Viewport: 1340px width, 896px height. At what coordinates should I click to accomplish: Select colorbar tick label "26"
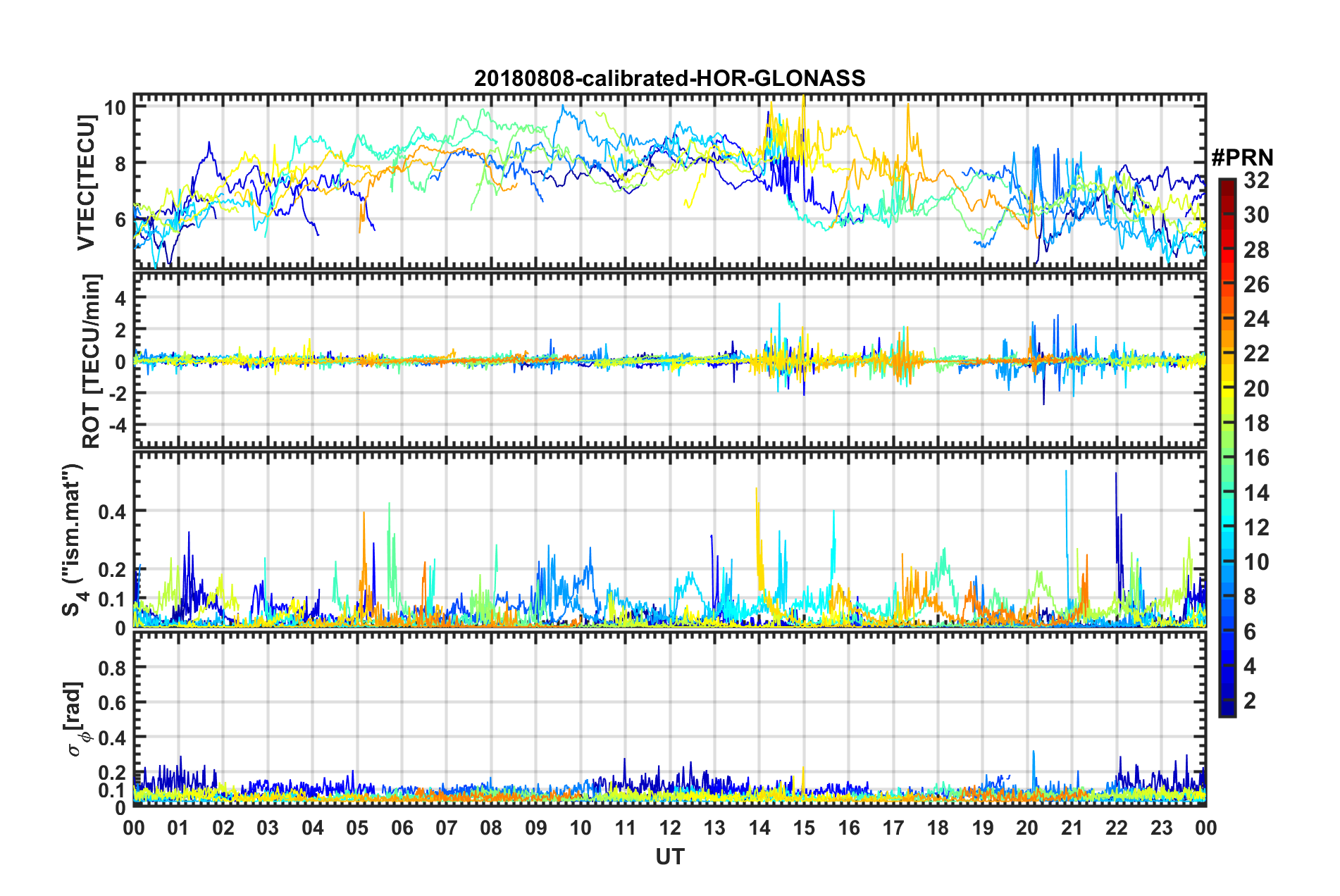tap(1256, 285)
